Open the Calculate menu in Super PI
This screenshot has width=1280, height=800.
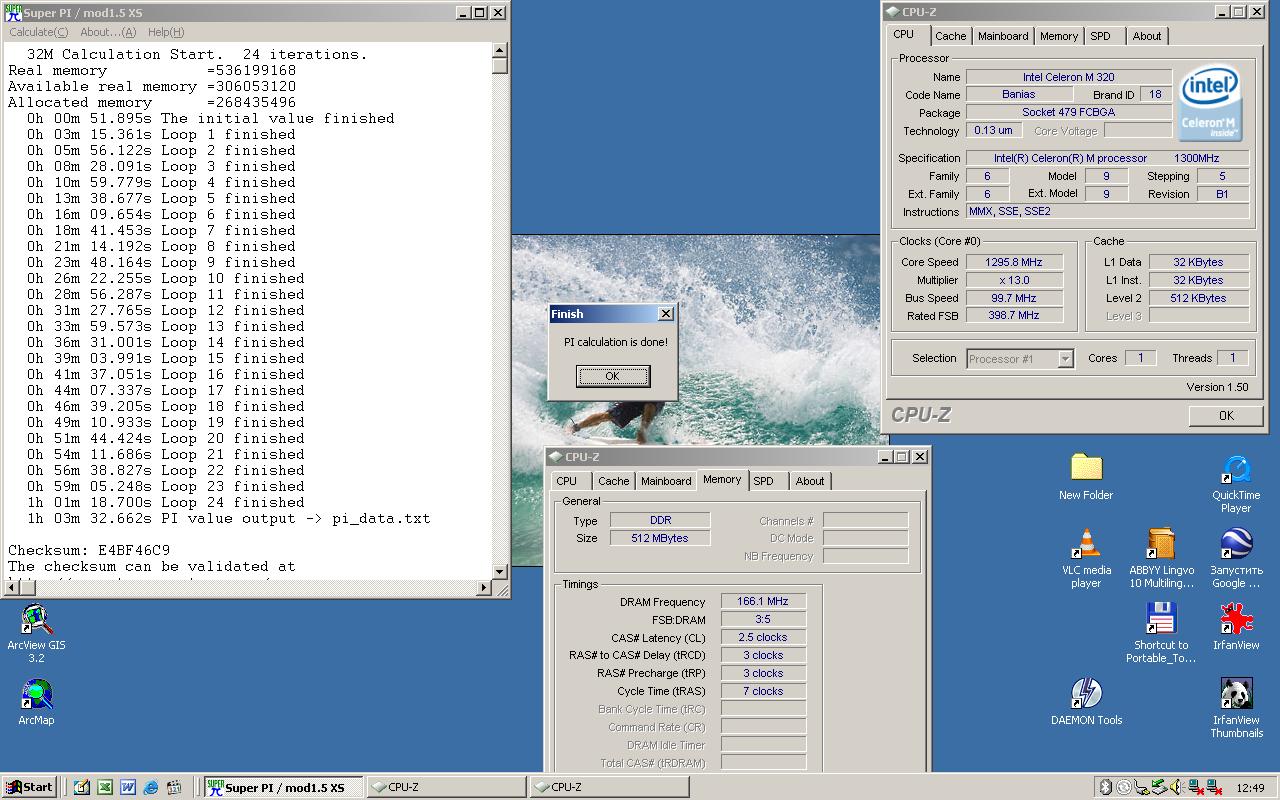(x=38, y=32)
